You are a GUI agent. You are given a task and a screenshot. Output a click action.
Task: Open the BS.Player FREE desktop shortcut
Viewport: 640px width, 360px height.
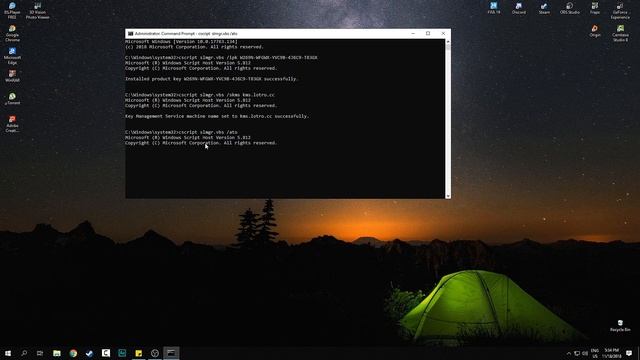point(12,10)
